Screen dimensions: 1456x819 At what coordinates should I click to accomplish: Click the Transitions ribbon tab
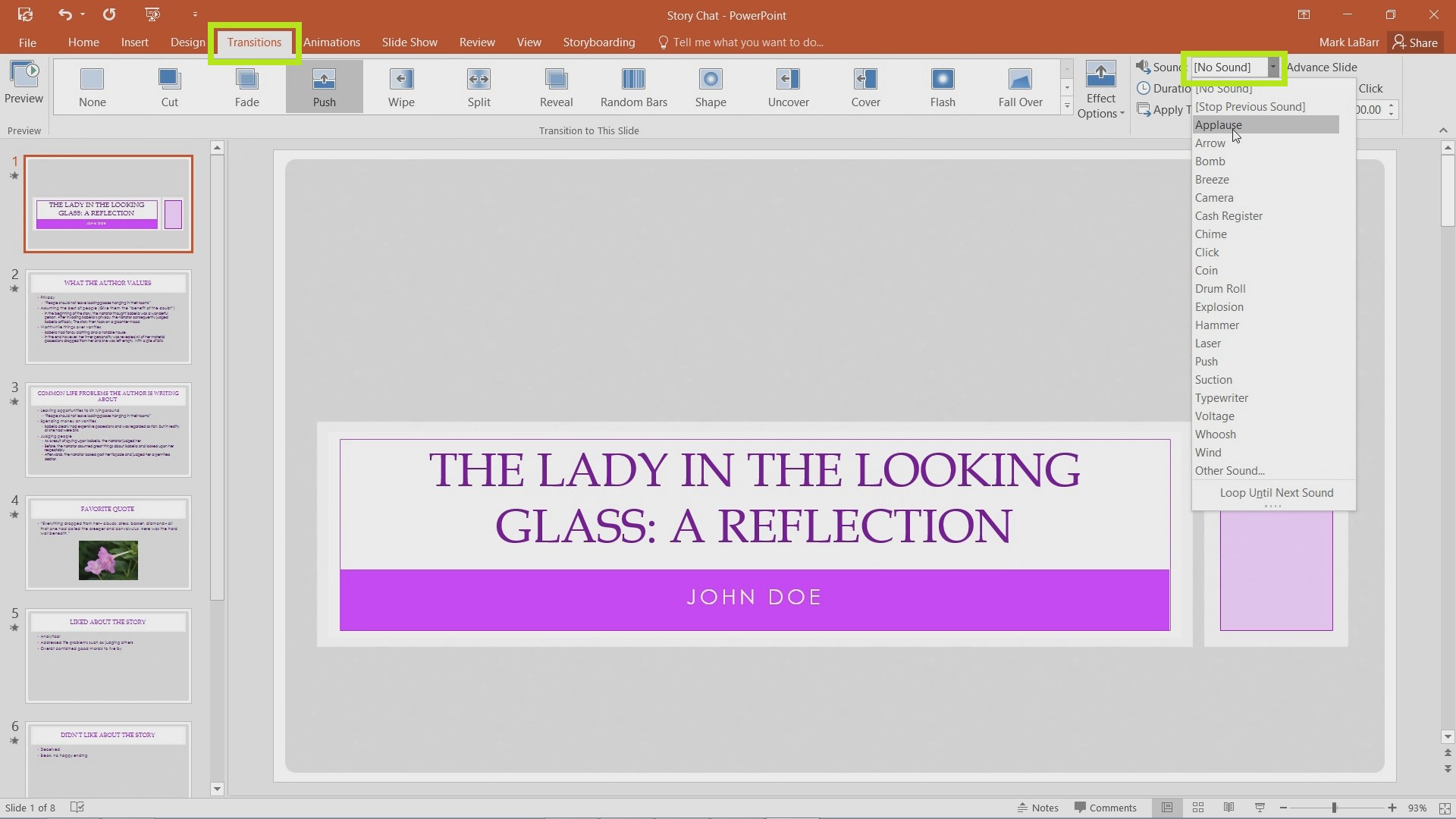click(254, 42)
